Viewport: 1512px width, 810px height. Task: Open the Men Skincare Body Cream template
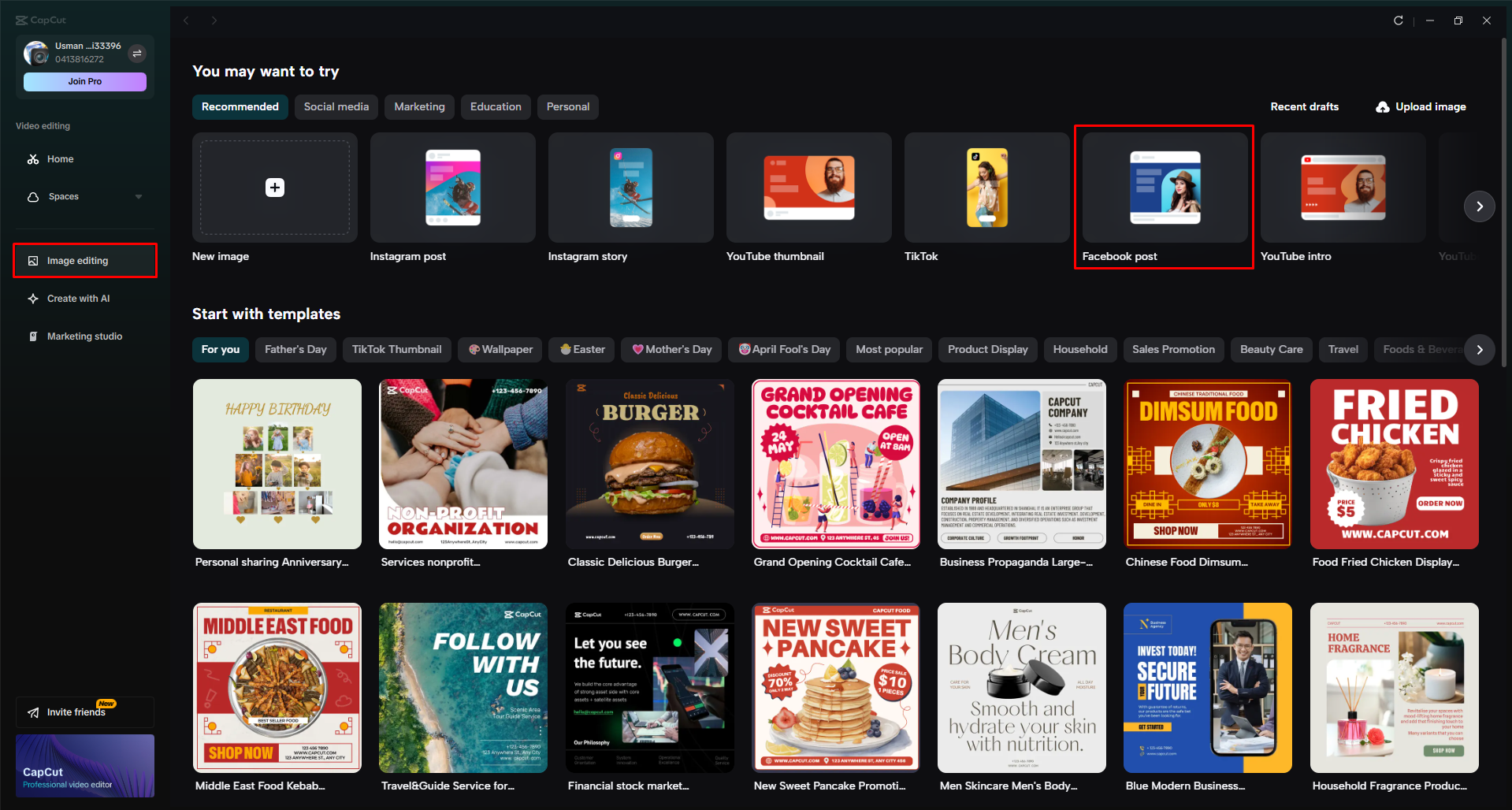[x=1022, y=688]
